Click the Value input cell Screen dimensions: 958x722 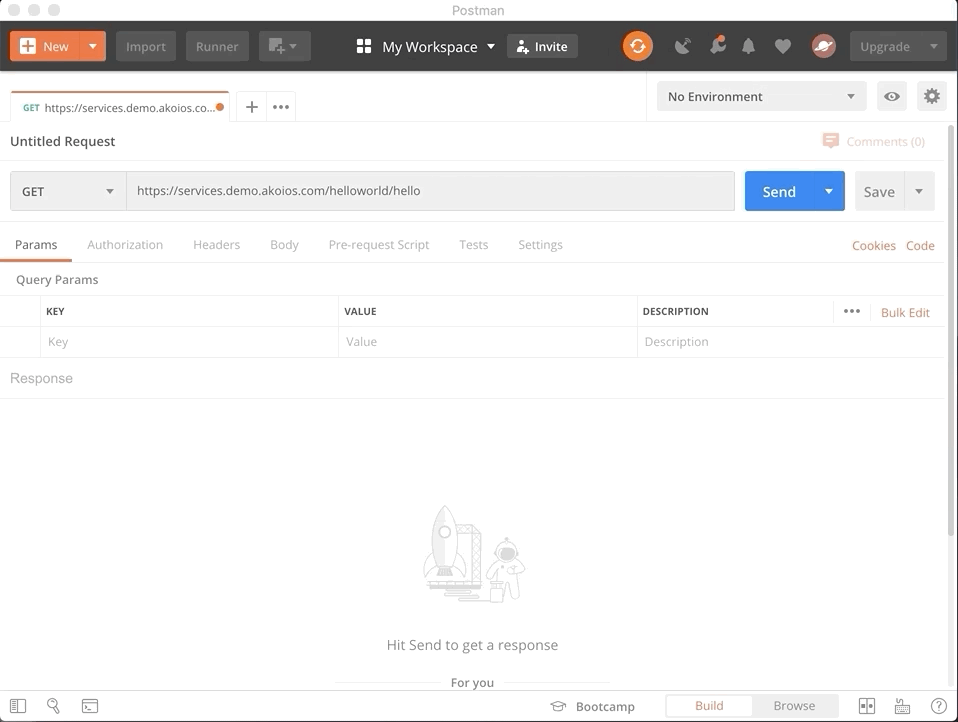(488, 342)
